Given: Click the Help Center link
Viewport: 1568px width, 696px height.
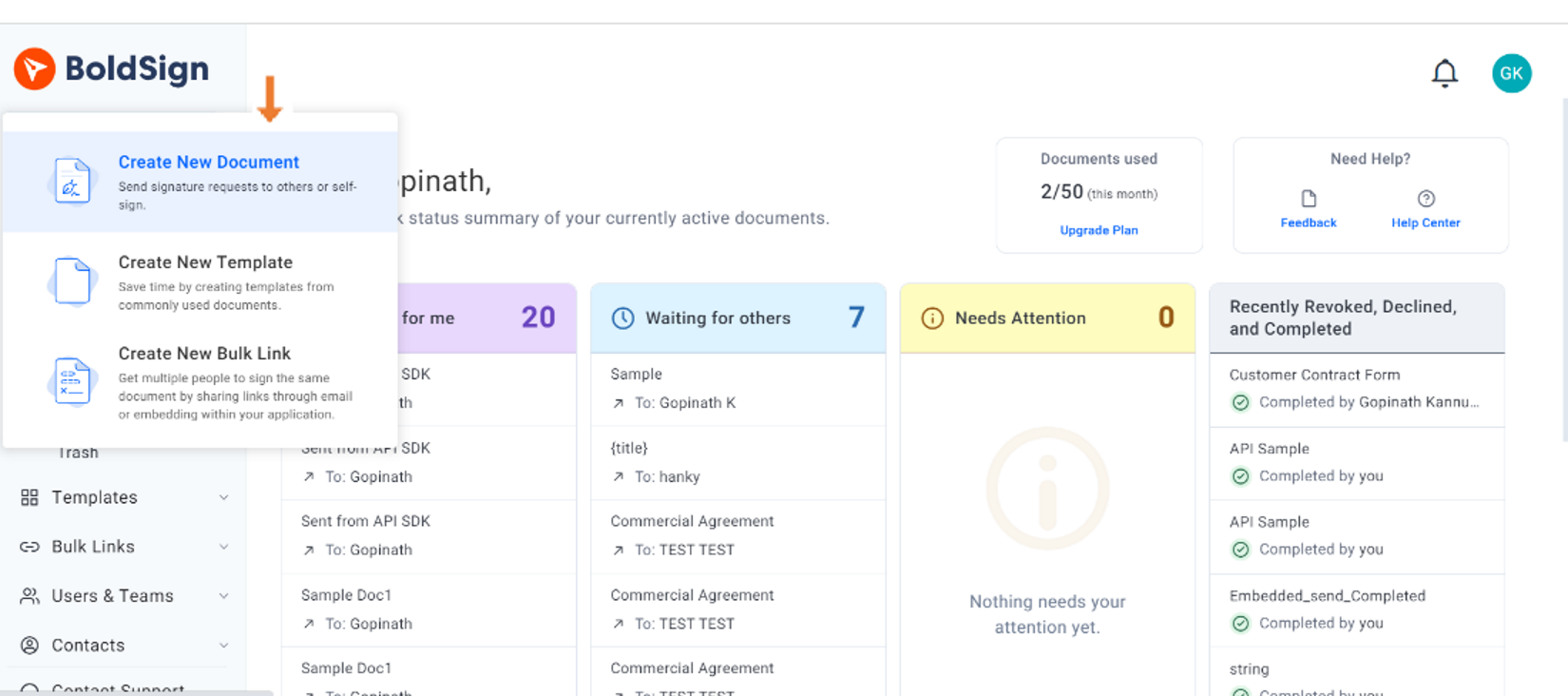Looking at the screenshot, I should click(x=1425, y=222).
